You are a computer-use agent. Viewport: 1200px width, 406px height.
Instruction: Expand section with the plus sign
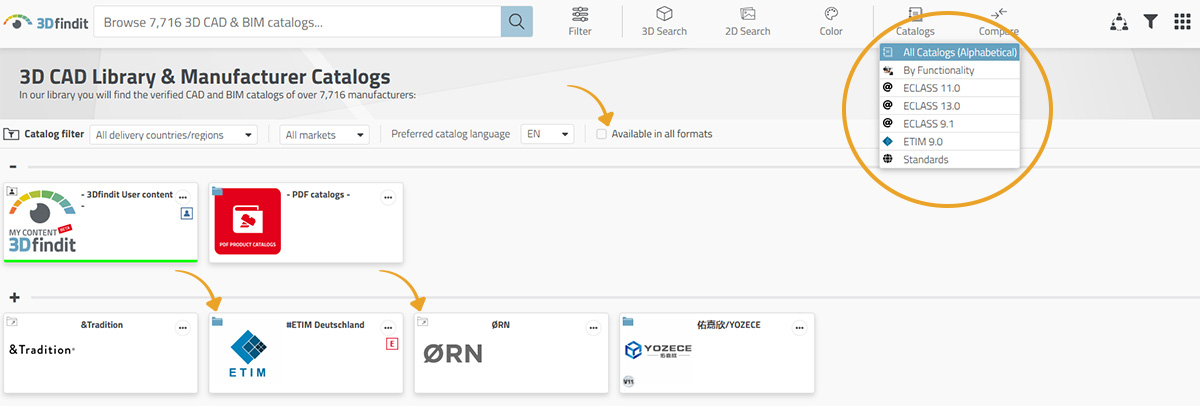point(14,297)
